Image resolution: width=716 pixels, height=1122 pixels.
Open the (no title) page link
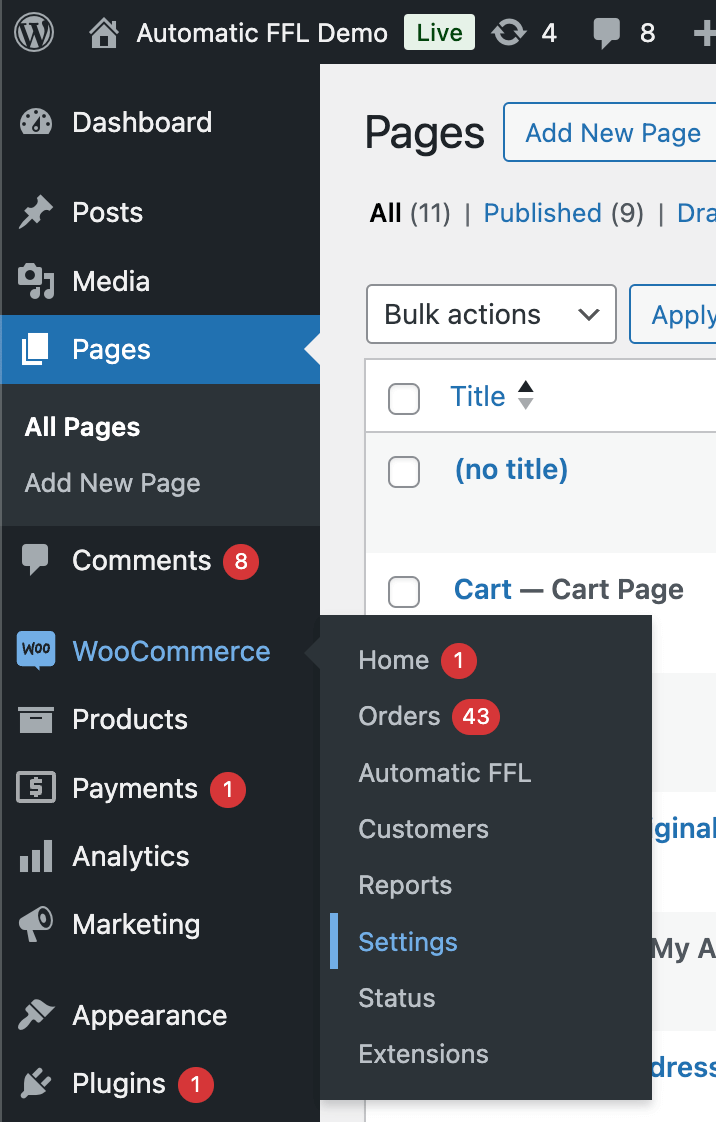click(x=511, y=470)
